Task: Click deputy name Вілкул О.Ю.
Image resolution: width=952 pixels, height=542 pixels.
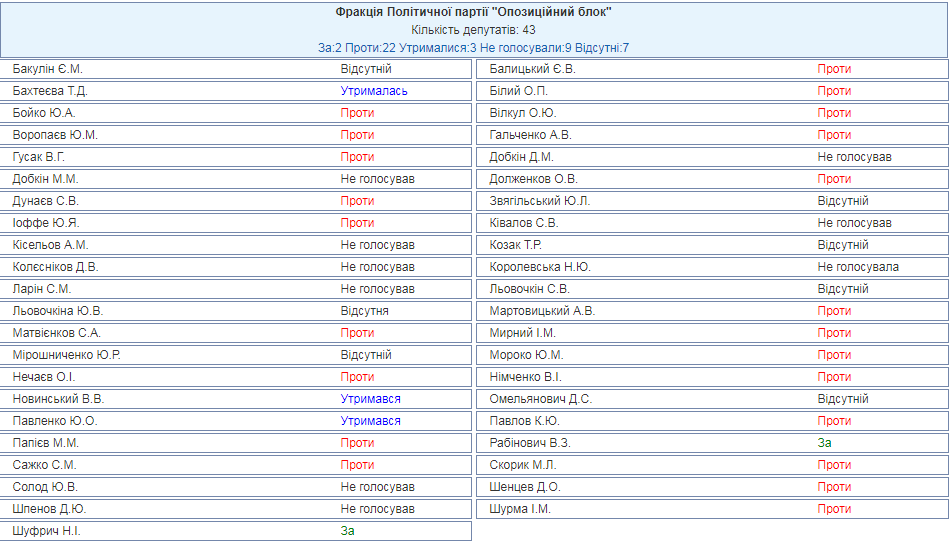Action: [x=523, y=113]
